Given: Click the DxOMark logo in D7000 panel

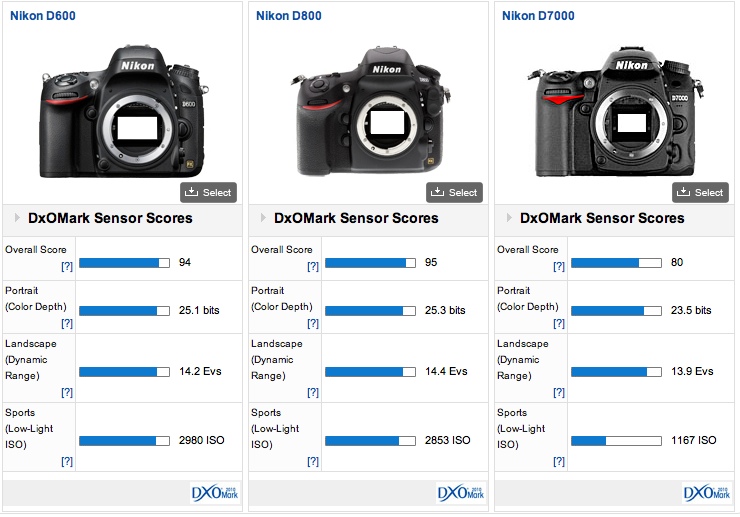Looking at the screenshot, I should (x=707, y=493).
